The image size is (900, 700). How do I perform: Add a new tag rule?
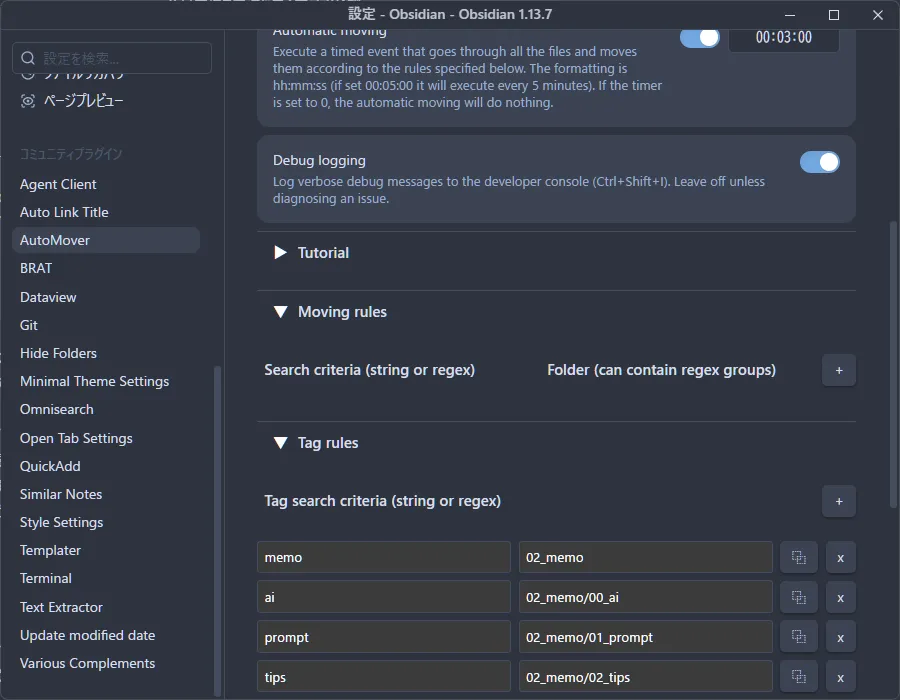pyautogui.click(x=839, y=501)
